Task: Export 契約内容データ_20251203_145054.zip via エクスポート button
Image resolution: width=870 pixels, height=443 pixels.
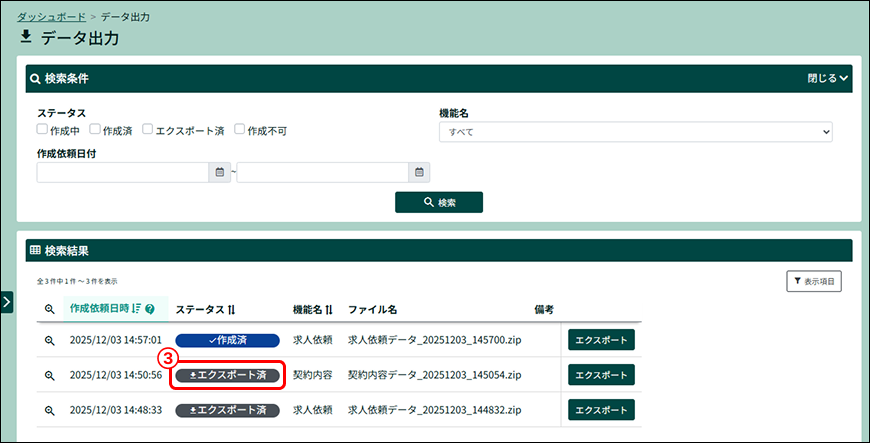Action: click(601, 375)
